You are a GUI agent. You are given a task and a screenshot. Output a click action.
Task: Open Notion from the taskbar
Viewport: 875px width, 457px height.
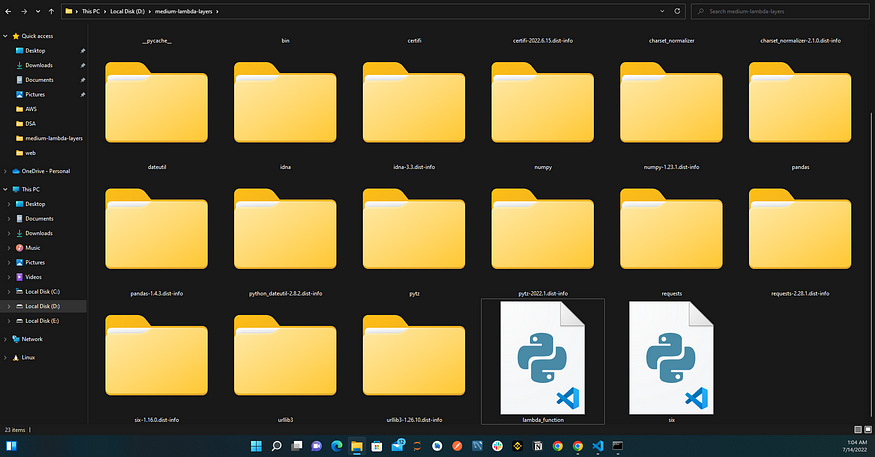537,446
